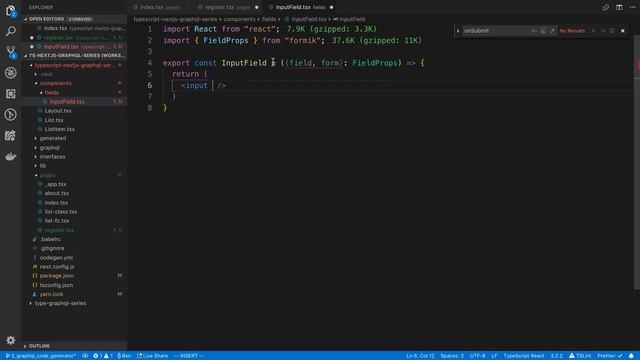Toggle Use Regular Expression in find widget
Image resolution: width=640 pixels, height=360 pixels.
552,31
